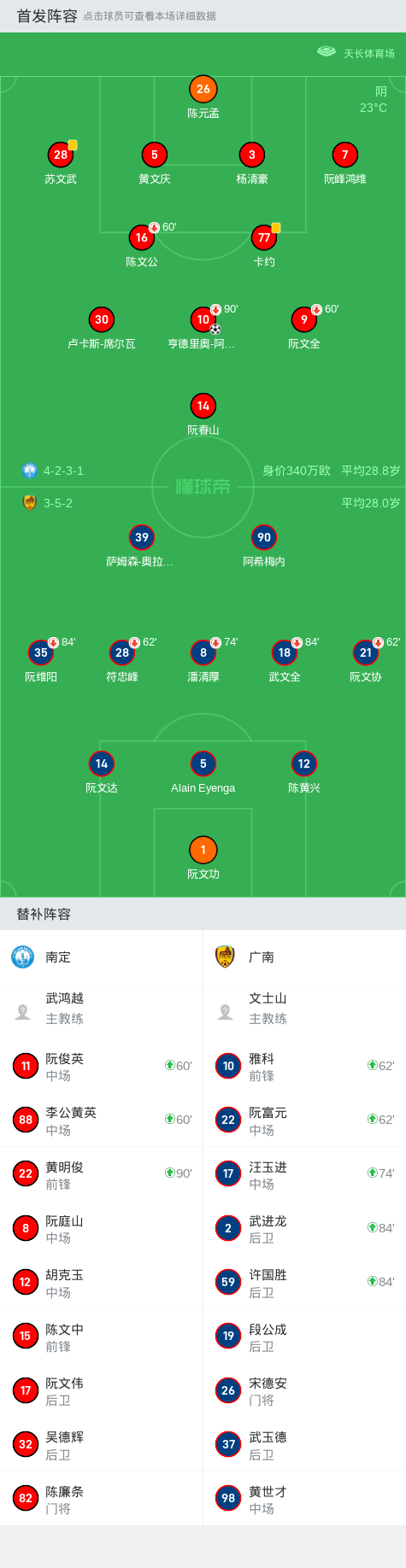Open head coach 文士山 profile

tap(304, 1009)
